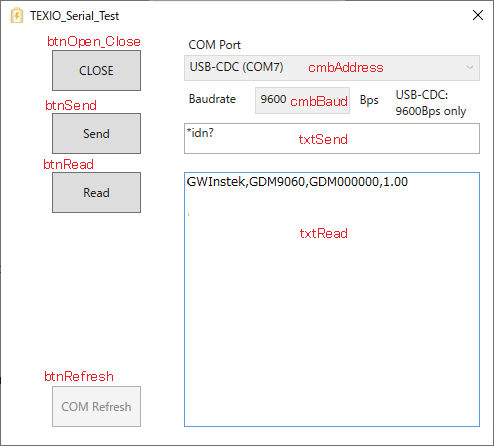Viewport: 495px width, 446px height.
Task: Click the red cmbAddress annotation text
Action: click(x=346, y=68)
